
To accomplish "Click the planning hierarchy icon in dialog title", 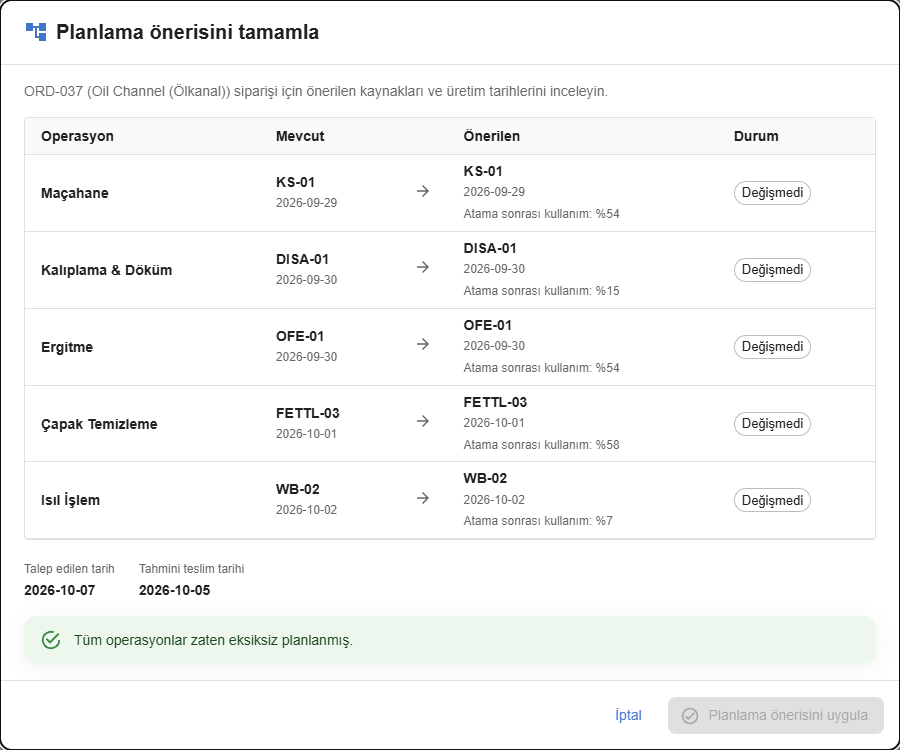I will [x=36, y=32].
